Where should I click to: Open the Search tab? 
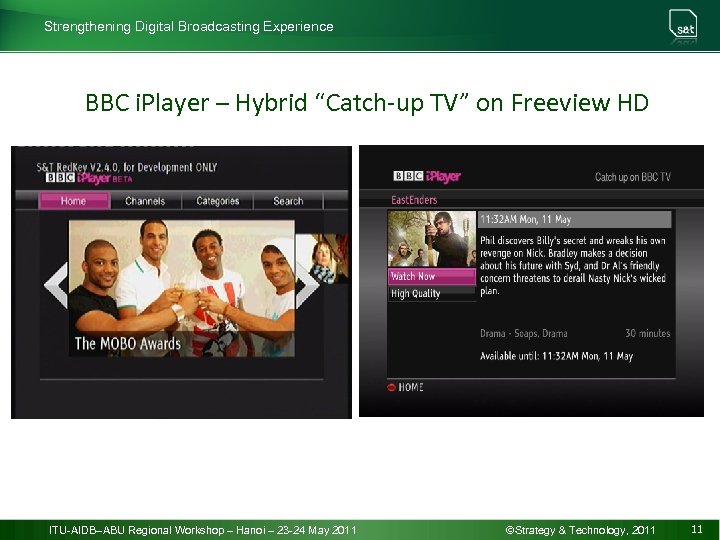288,201
